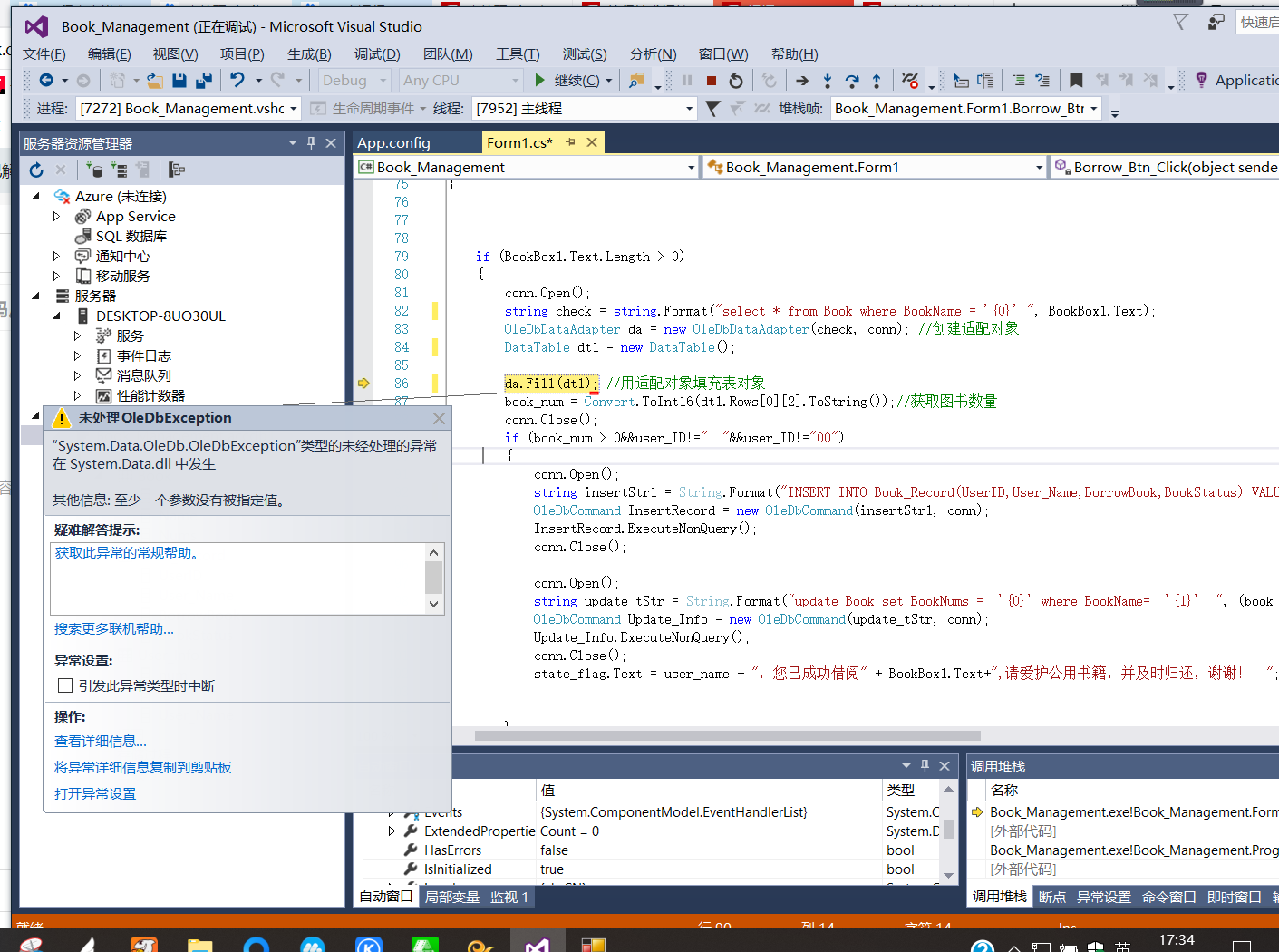
Task: Open the 工具(T) menu
Action: click(x=518, y=54)
